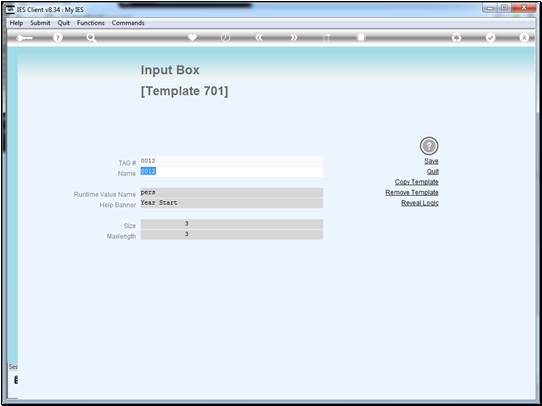Viewport: 542px width, 406px height.
Task: Open the Submit menu
Action: pyautogui.click(x=40, y=23)
